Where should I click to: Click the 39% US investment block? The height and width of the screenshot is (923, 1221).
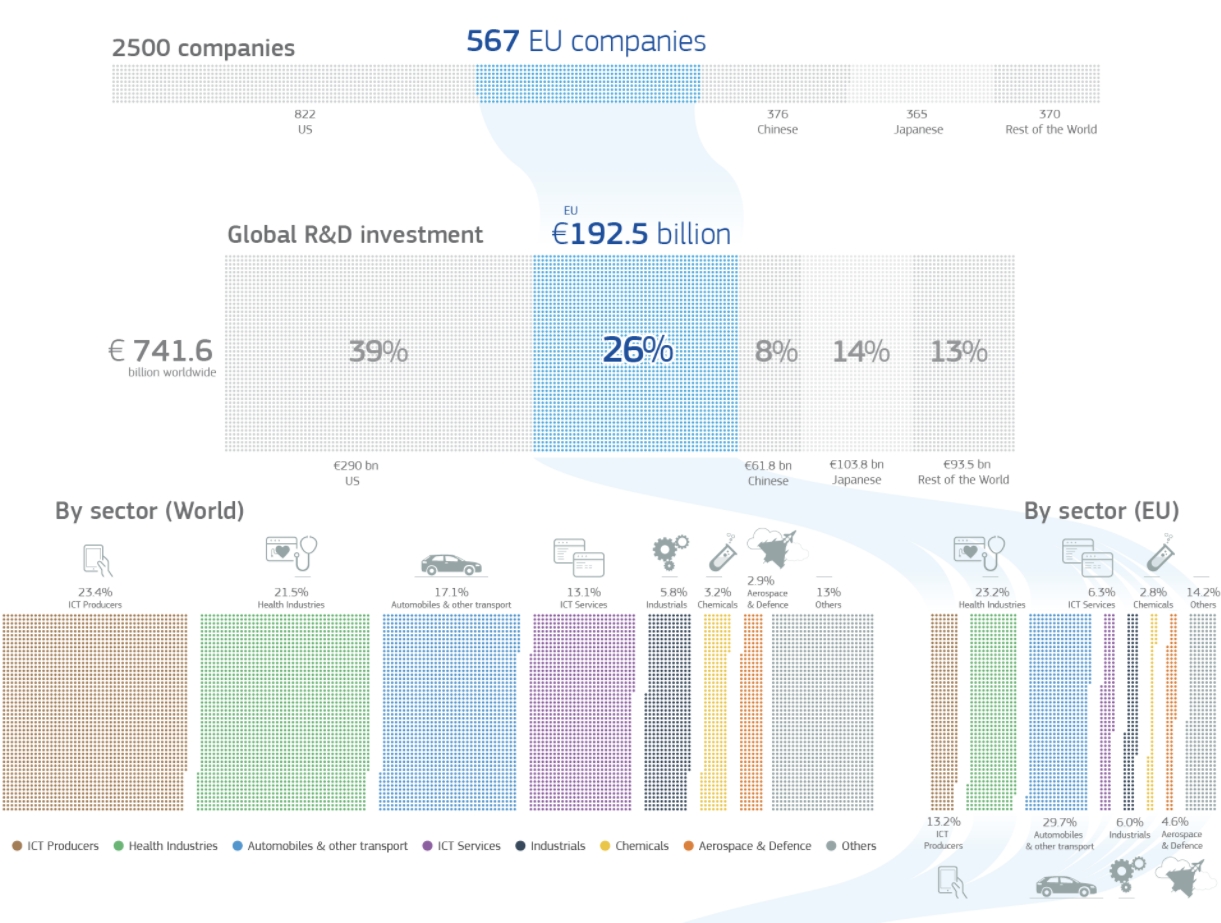pyautogui.click(x=378, y=352)
